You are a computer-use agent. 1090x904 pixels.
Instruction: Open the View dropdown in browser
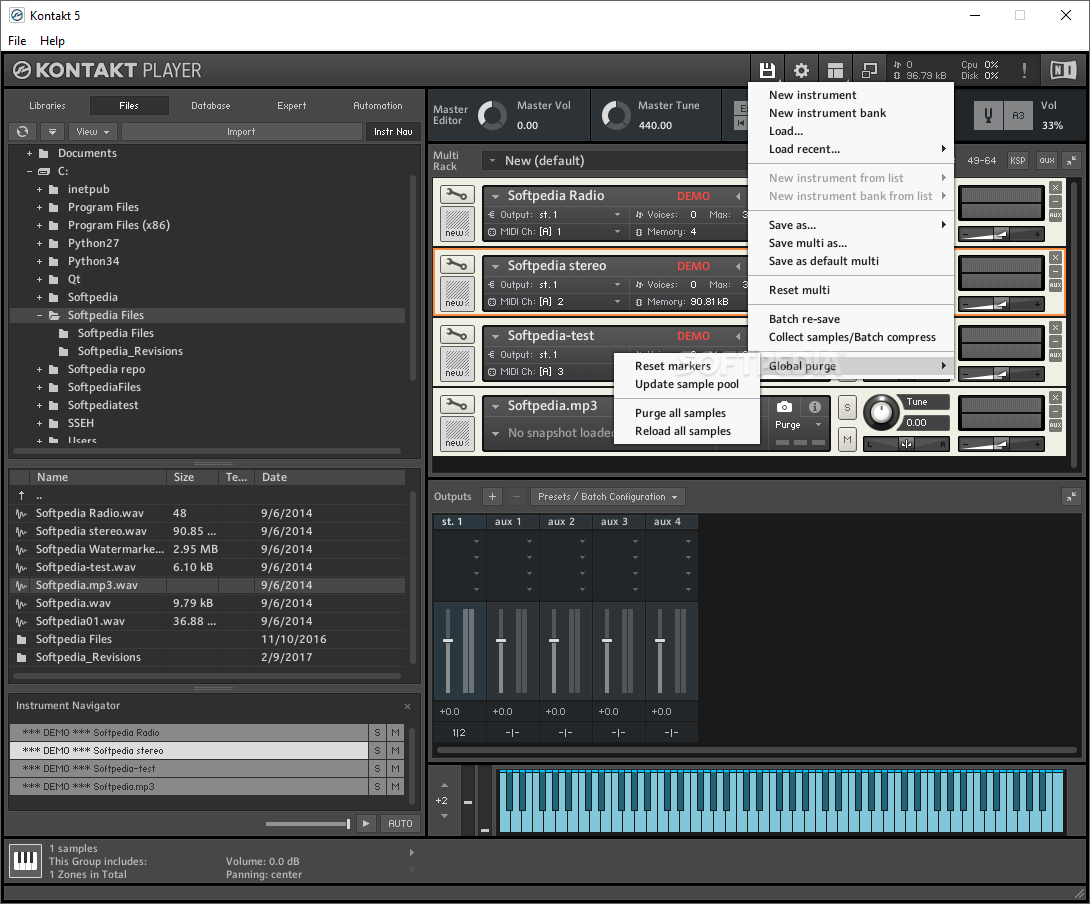pyautogui.click(x=92, y=131)
